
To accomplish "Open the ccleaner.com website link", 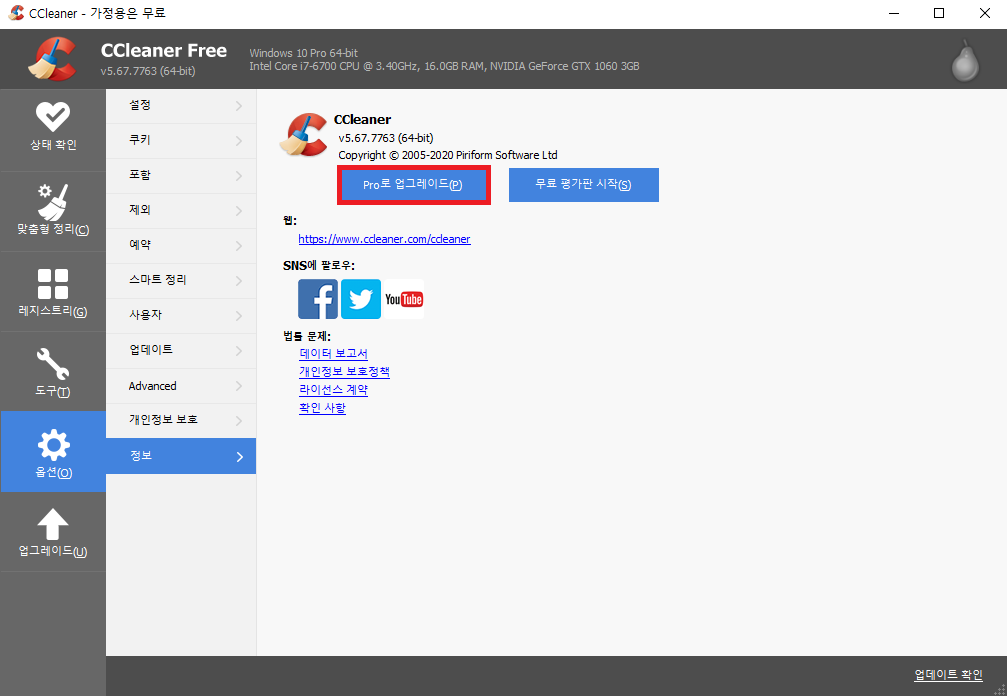I will 384,239.
